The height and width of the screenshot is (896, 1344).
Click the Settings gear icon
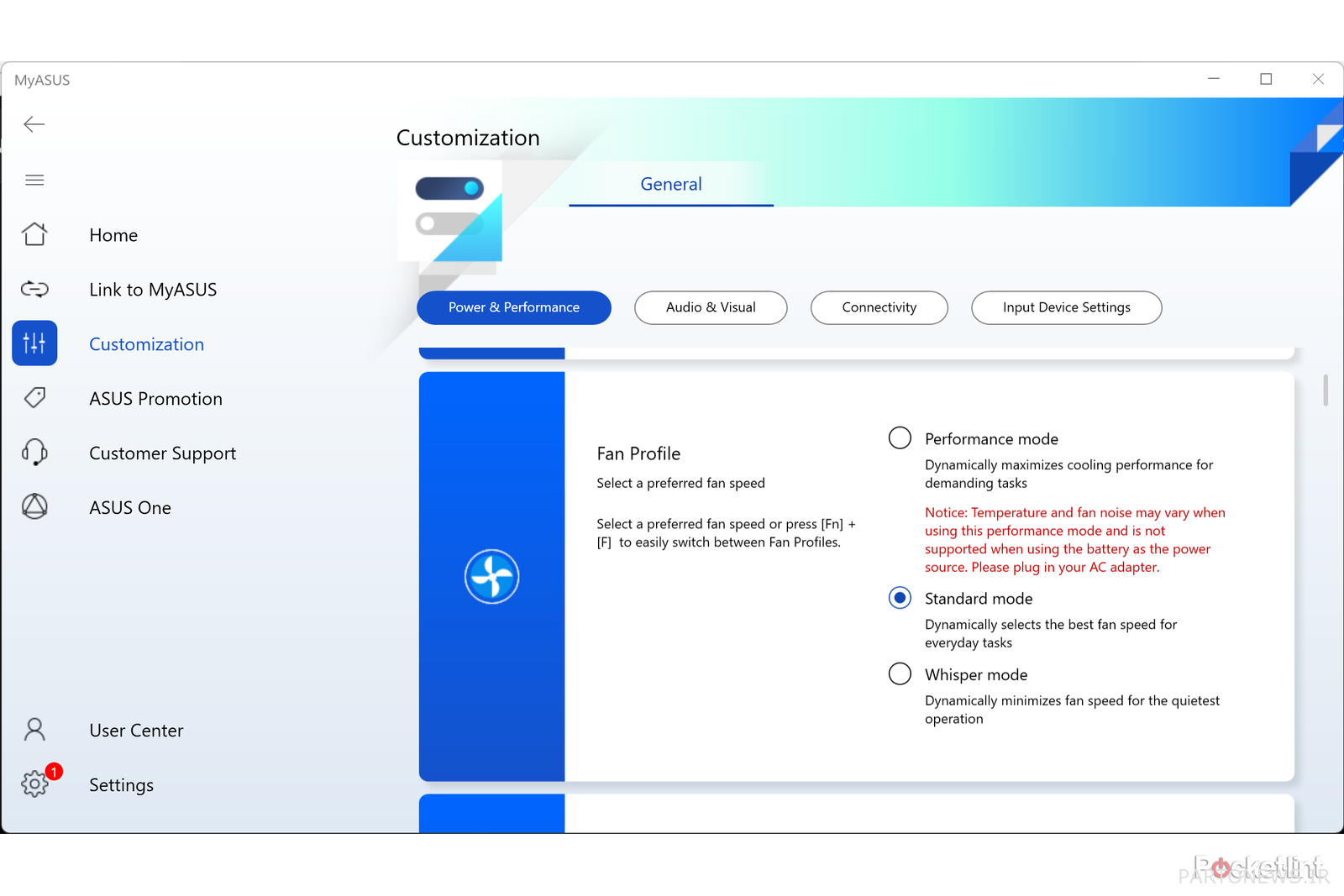(34, 783)
